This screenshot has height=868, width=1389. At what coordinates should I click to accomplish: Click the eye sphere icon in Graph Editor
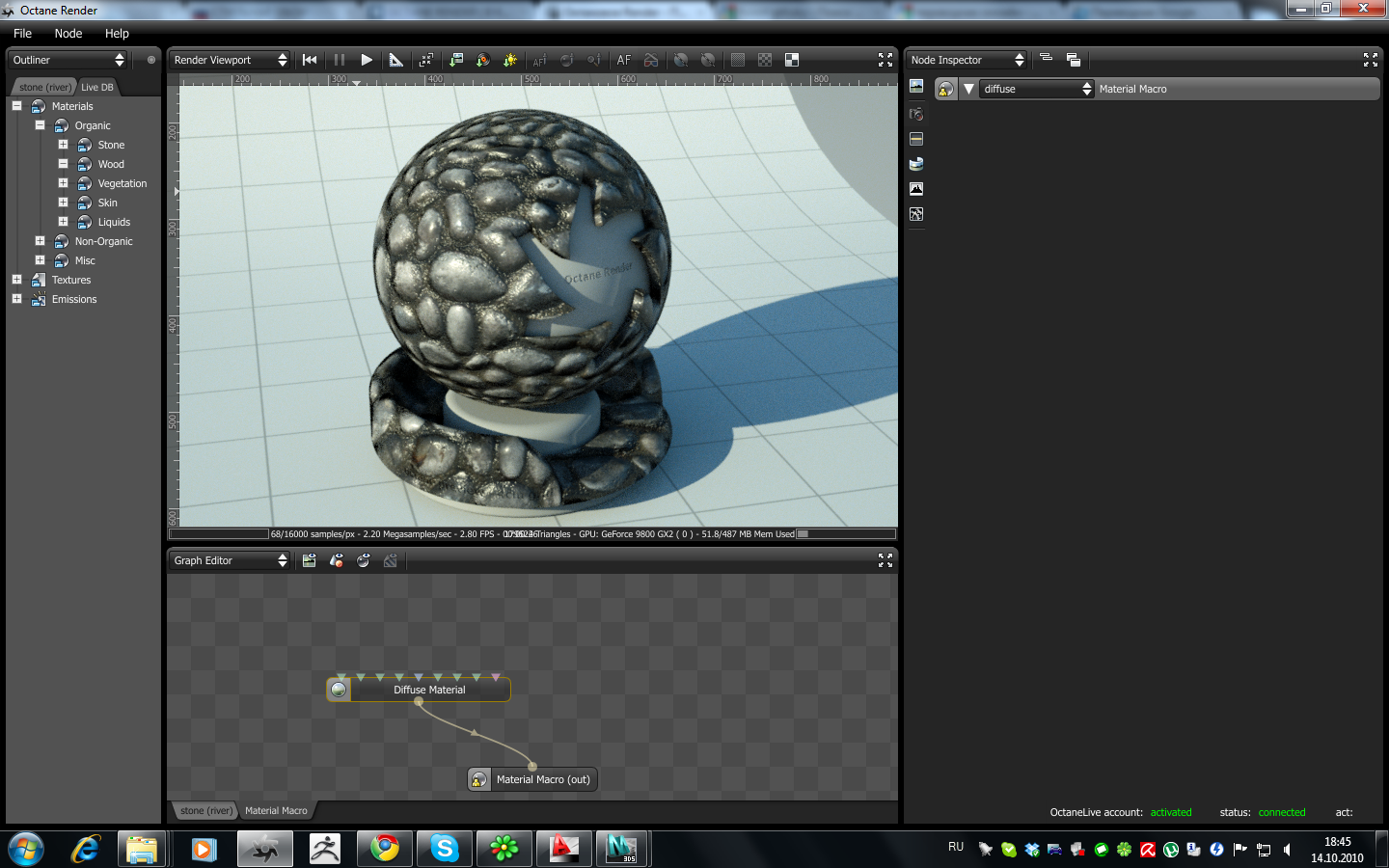click(364, 560)
